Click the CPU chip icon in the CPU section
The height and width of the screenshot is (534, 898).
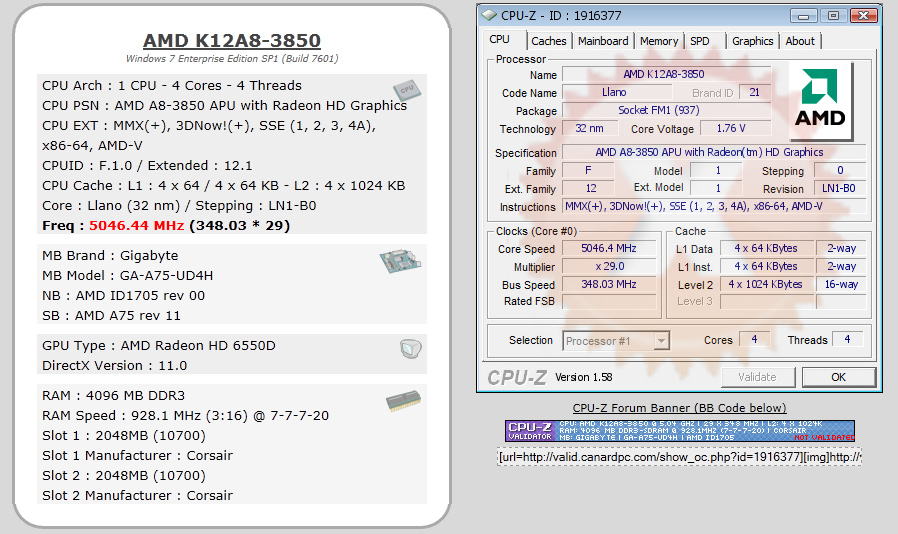point(405,91)
